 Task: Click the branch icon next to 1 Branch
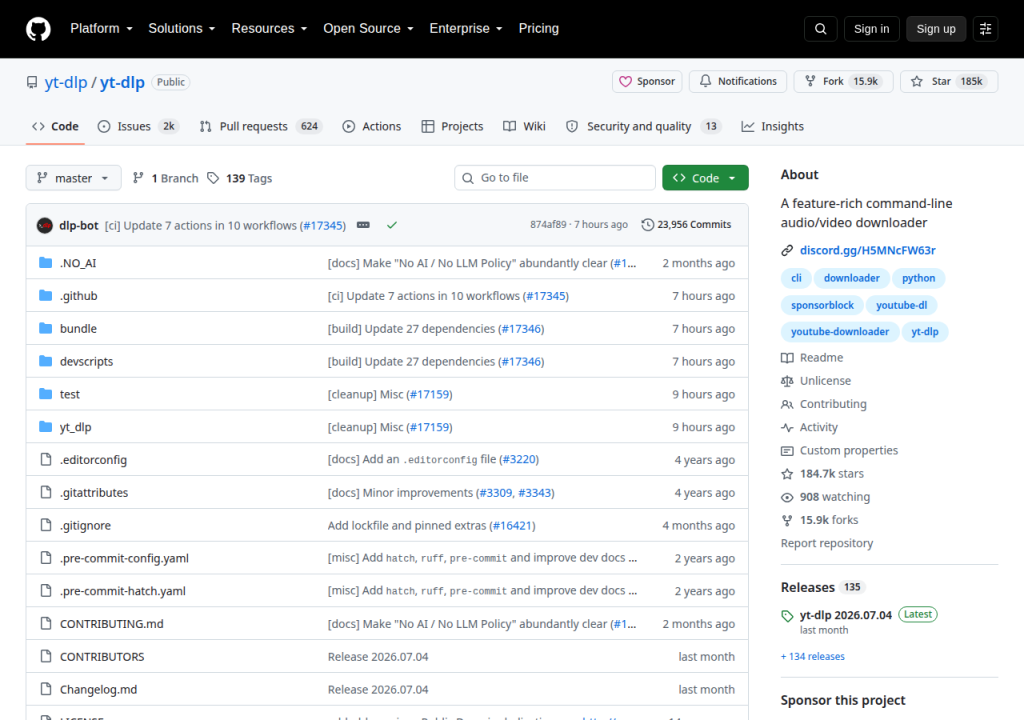[x=138, y=178]
